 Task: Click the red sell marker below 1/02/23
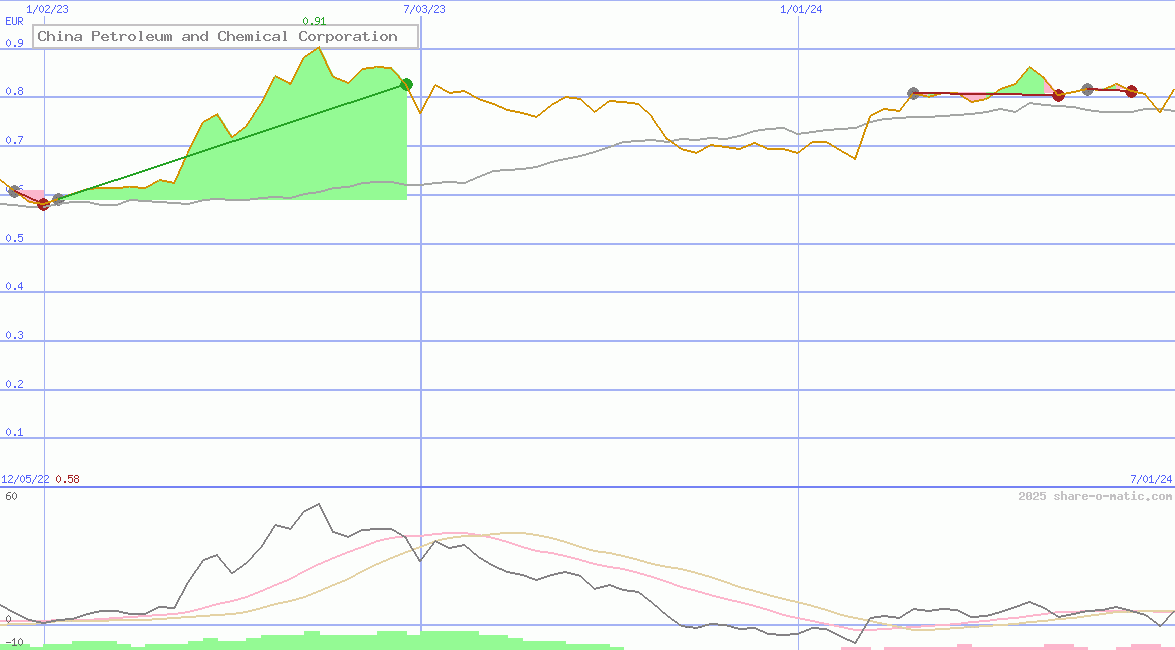click(43, 204)
